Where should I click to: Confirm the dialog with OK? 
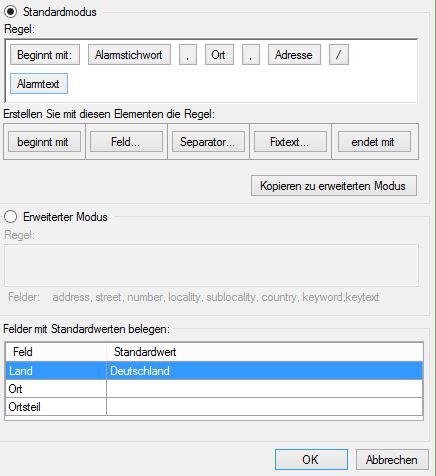tap(311, 460)
